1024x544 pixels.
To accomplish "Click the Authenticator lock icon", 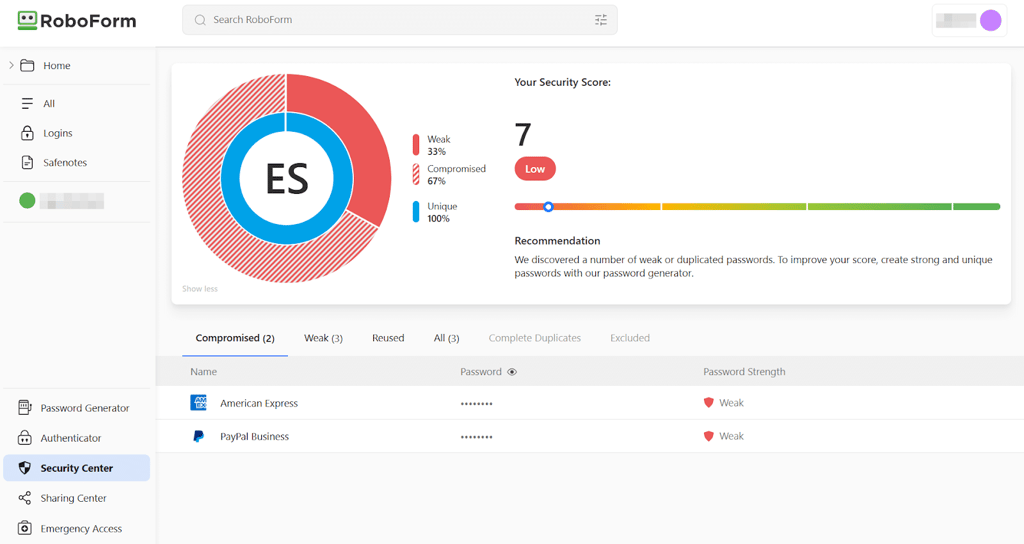I will [x=24, y=438].
